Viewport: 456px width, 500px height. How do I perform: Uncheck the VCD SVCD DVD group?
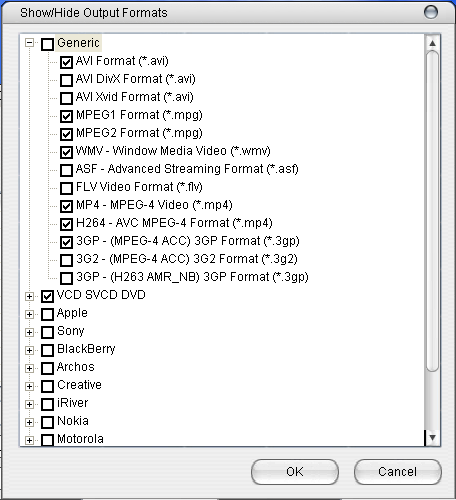pos(47,296)
